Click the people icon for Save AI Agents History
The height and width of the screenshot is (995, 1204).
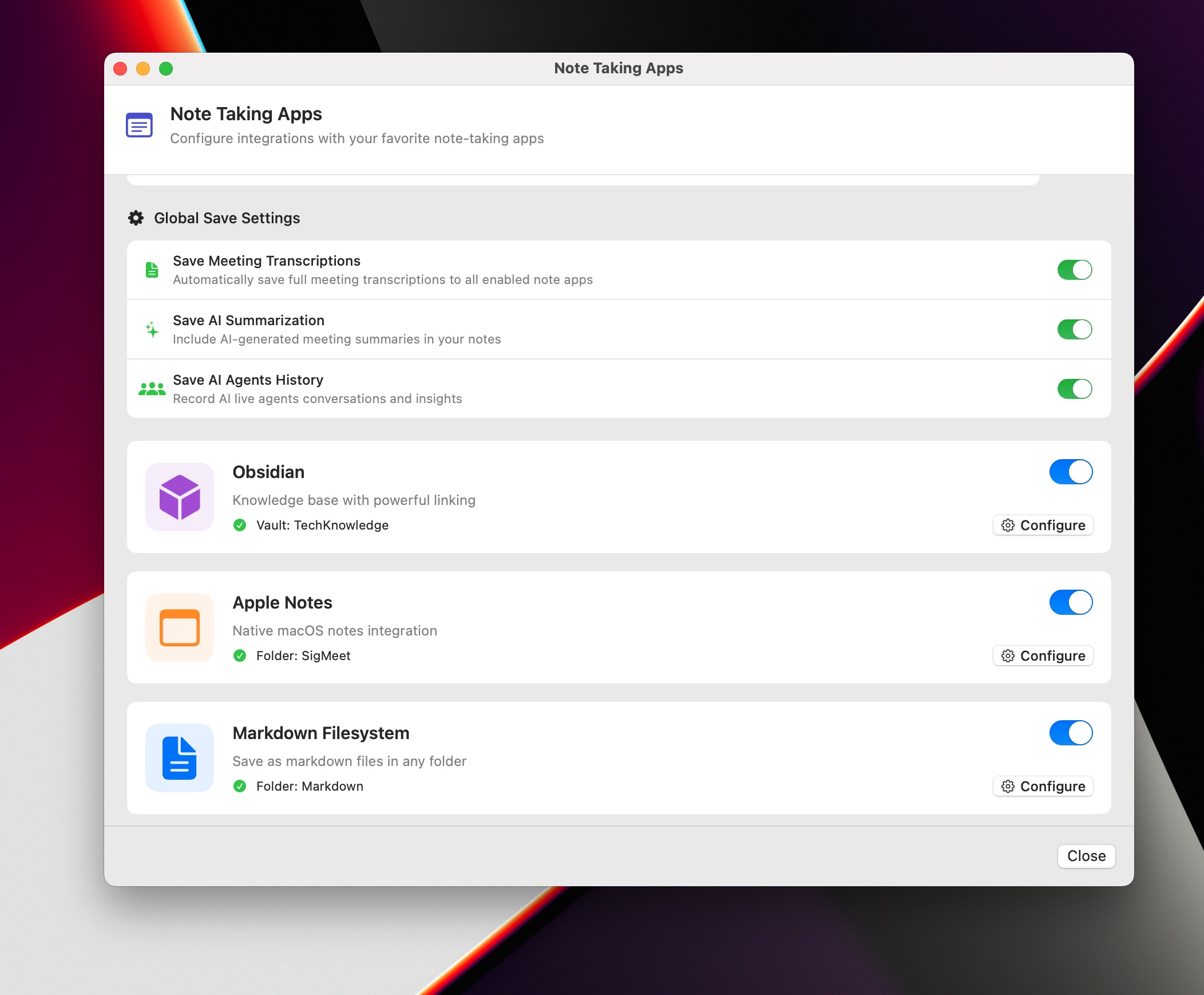coord(151,388)
